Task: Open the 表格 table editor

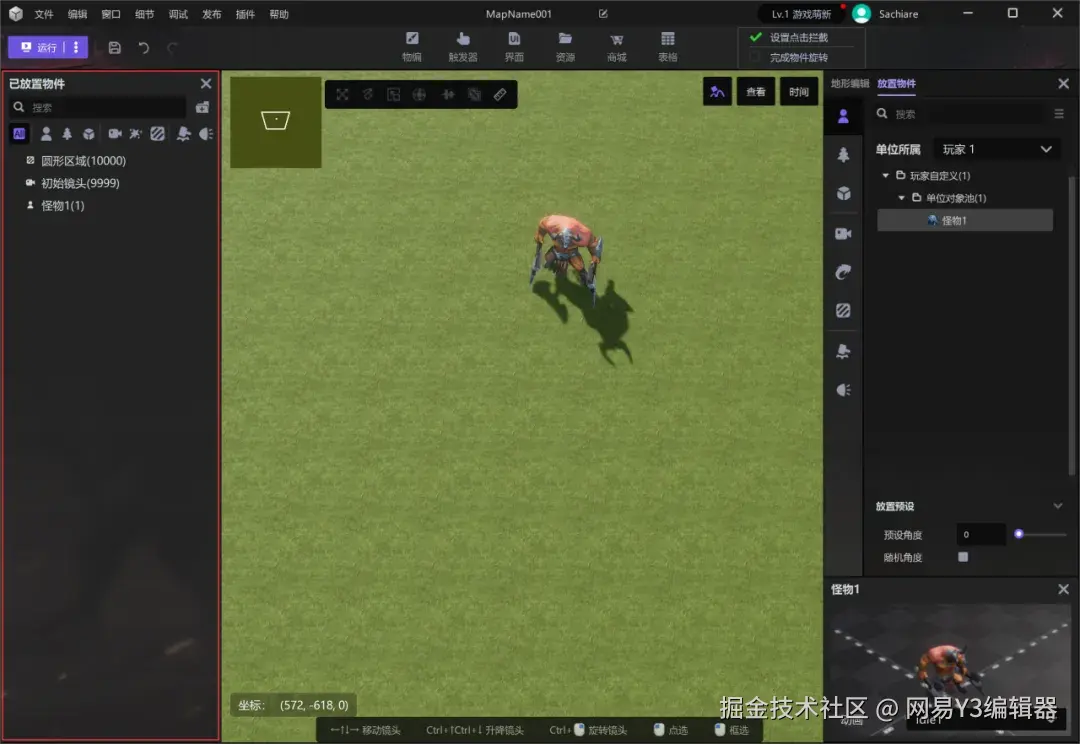Action: tap(668, 47)
